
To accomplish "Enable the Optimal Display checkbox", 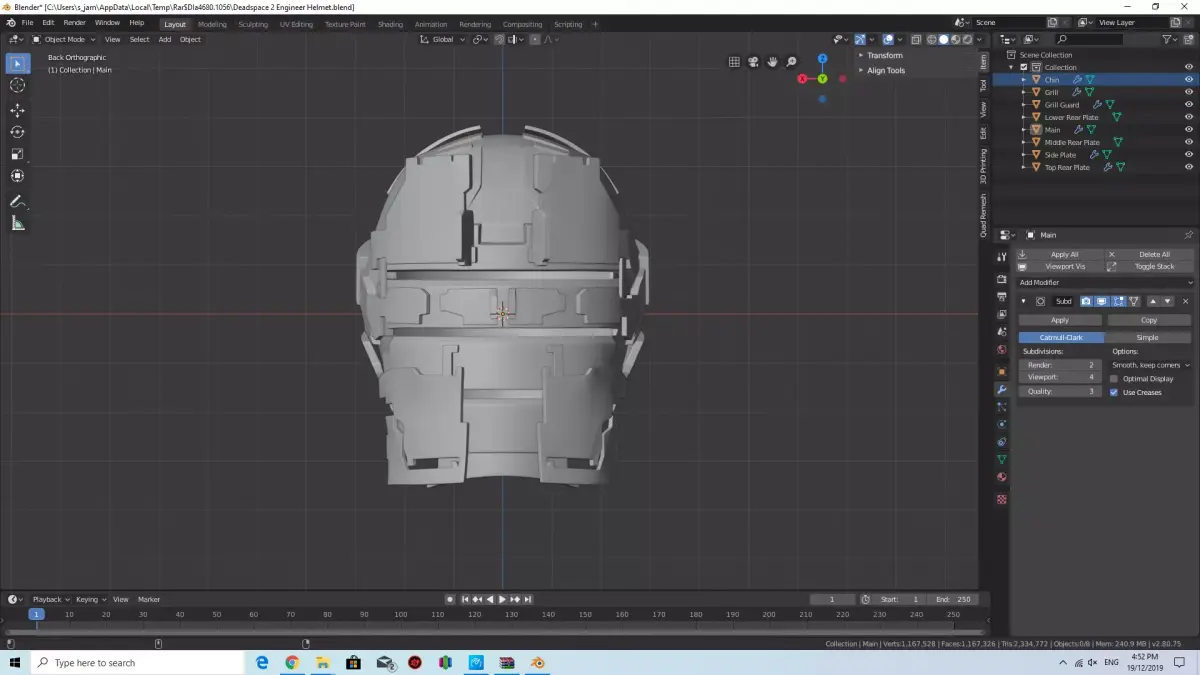I will tap(1114, 379).
